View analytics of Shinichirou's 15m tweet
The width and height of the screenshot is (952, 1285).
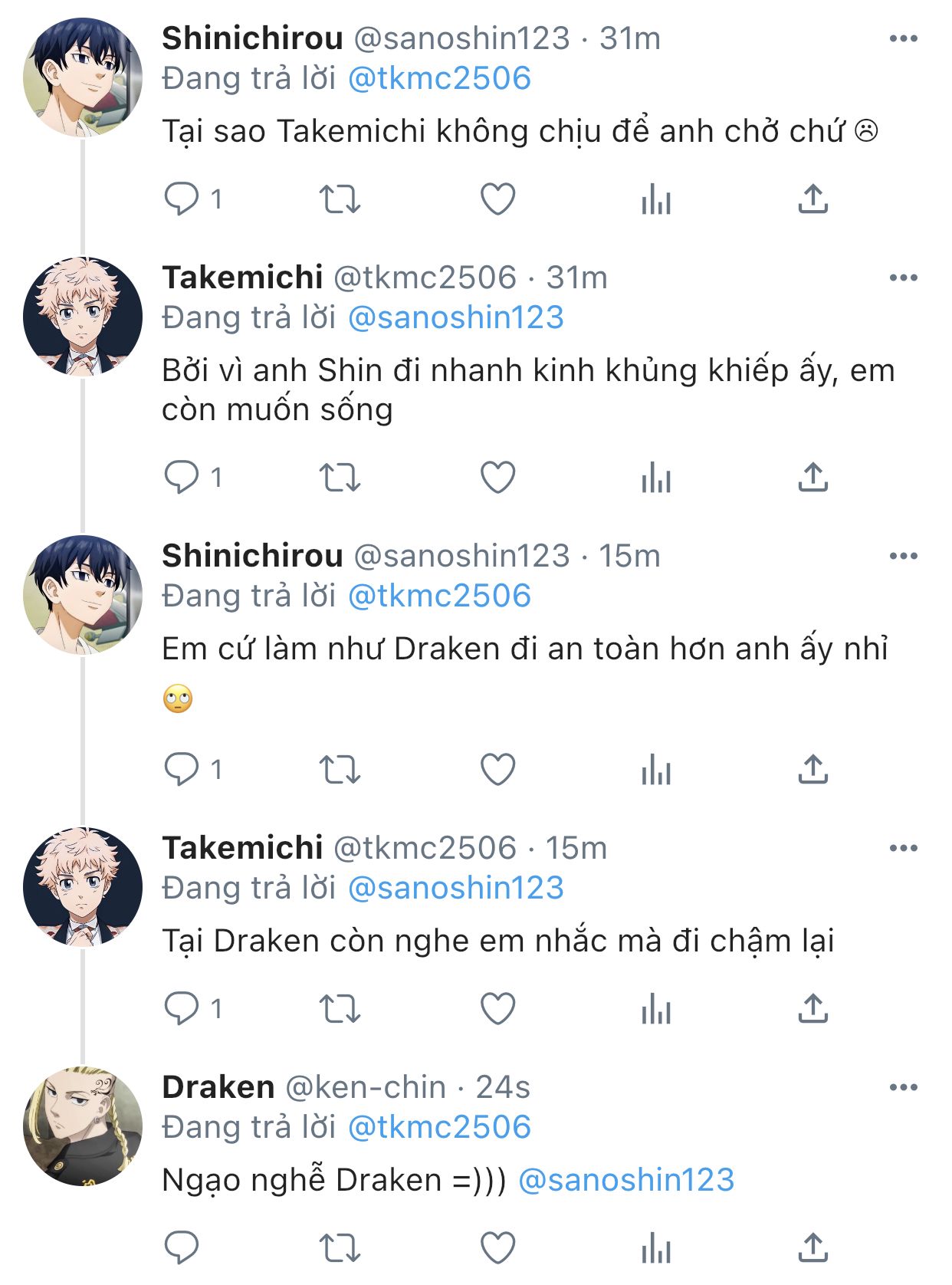(656, 769)
